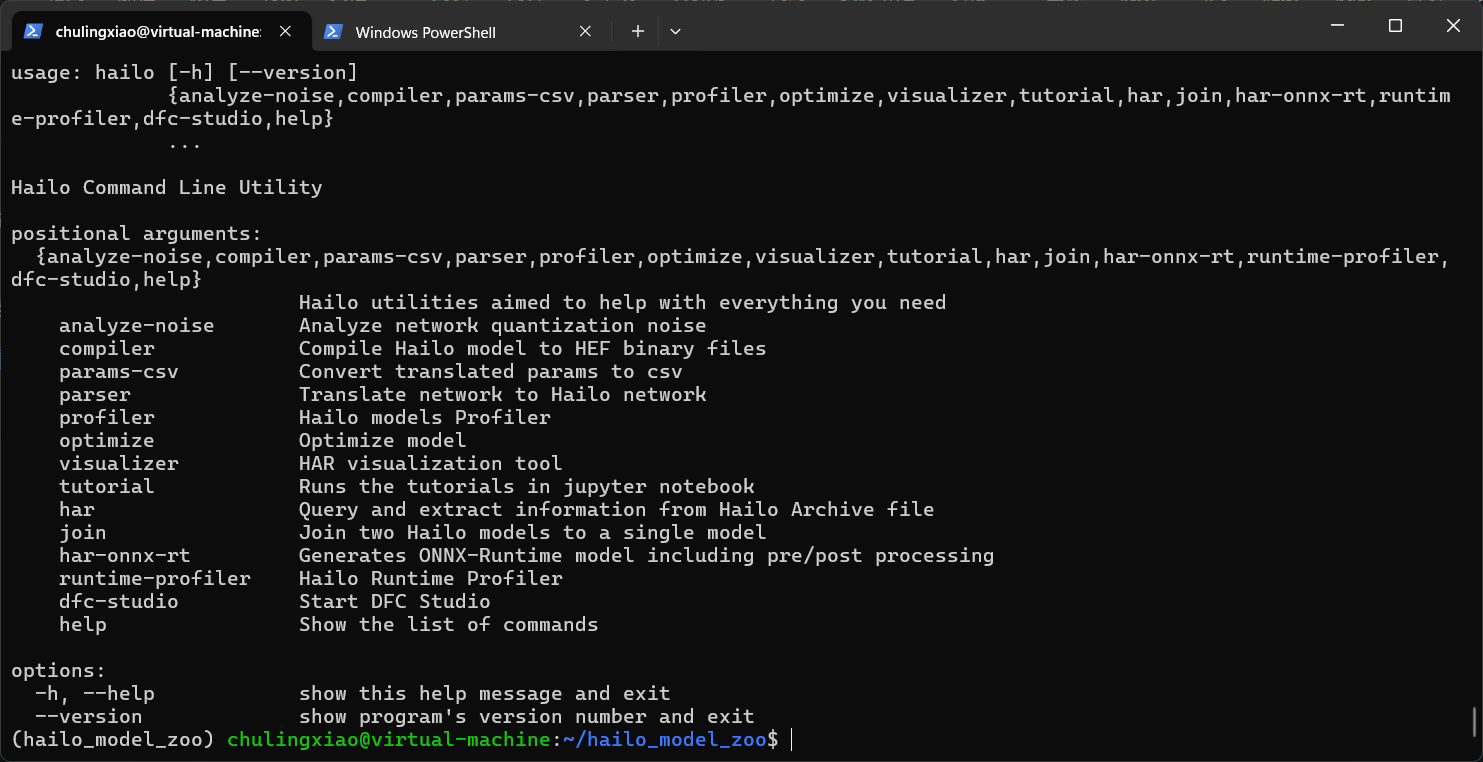Click the 'analyze-noise' command row
This screenshot has height=762, width=1483.
click(383, 325)
